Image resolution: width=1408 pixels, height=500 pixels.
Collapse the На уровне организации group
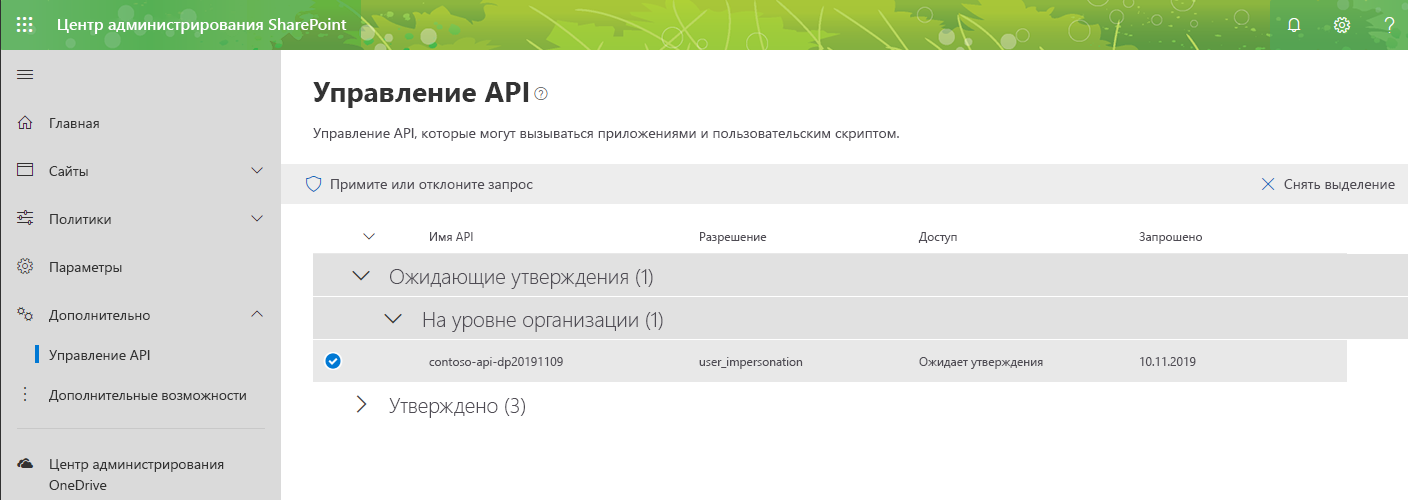(394, 320)
